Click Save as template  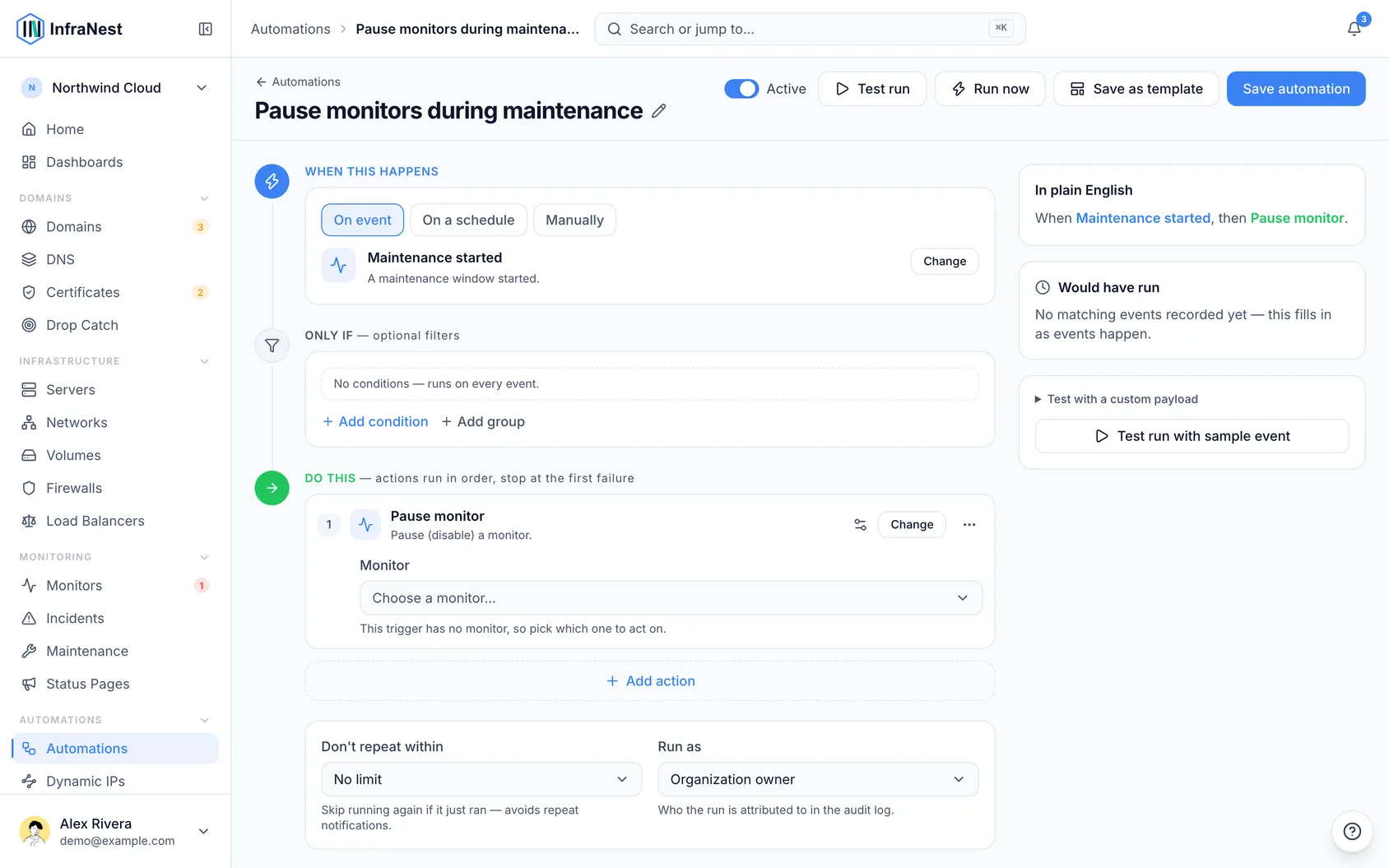click(1136, 89)
